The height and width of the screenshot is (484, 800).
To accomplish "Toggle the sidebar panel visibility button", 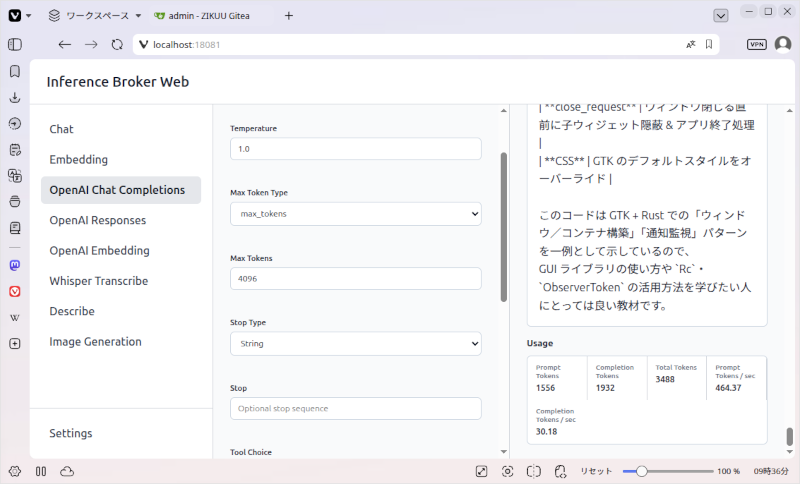I will pyautogui.click(x=15, y=44).
